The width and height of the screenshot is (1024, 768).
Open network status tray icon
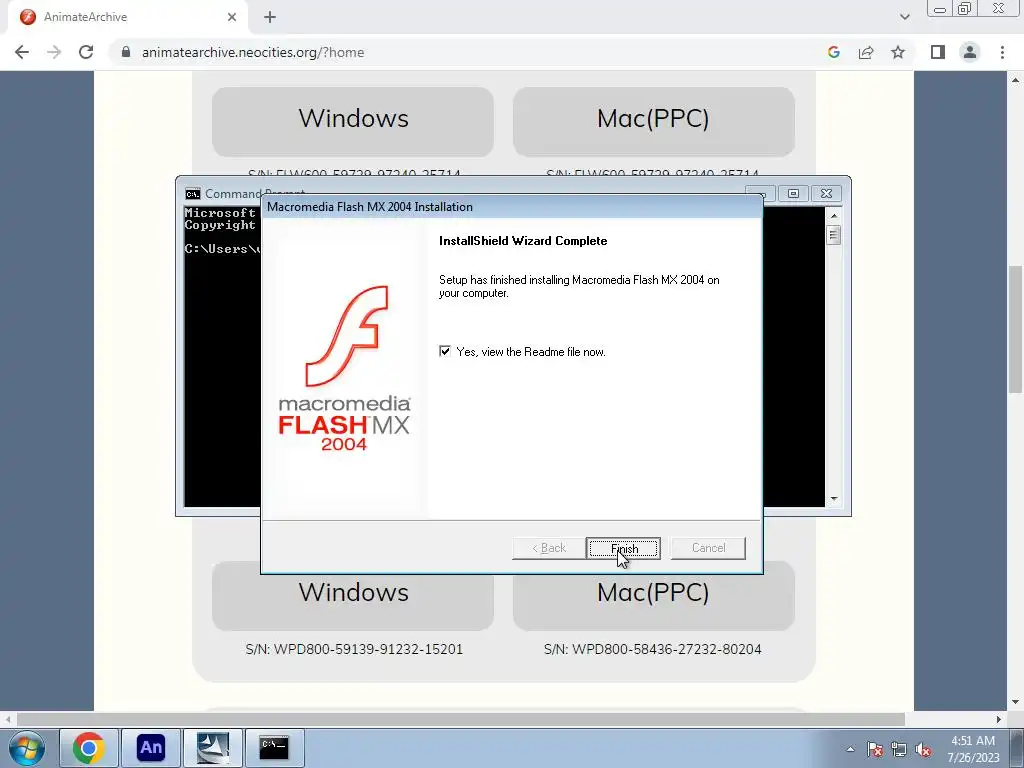(x=899, y=749)
